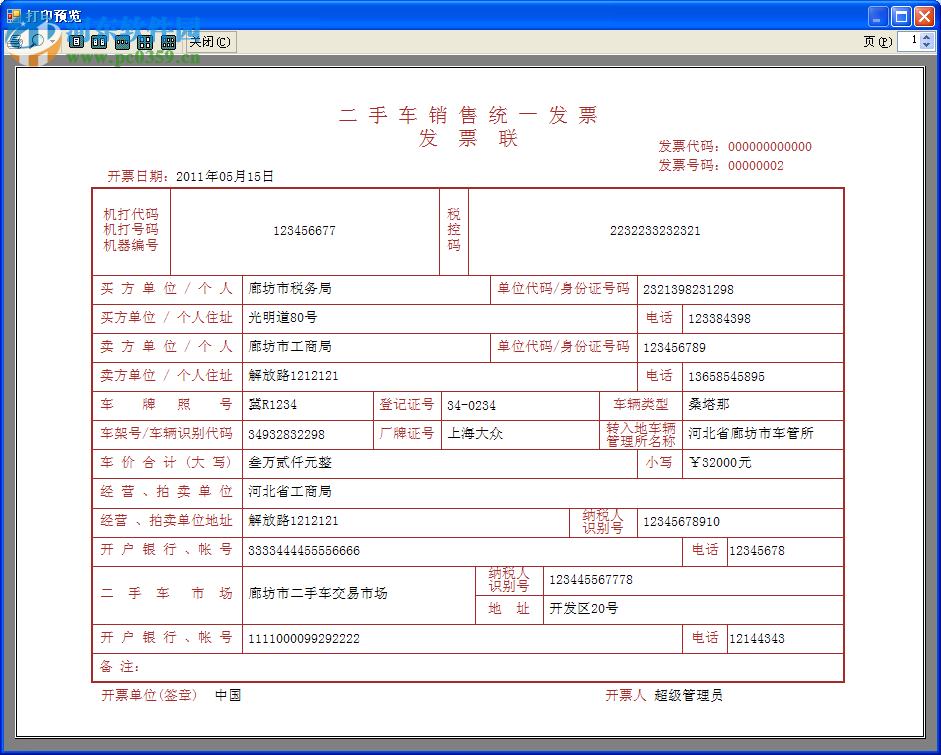Click seller name 廊坊市工商局
Image resolution: width=941 pixels, height=755 pixels.
coord(290,346)
